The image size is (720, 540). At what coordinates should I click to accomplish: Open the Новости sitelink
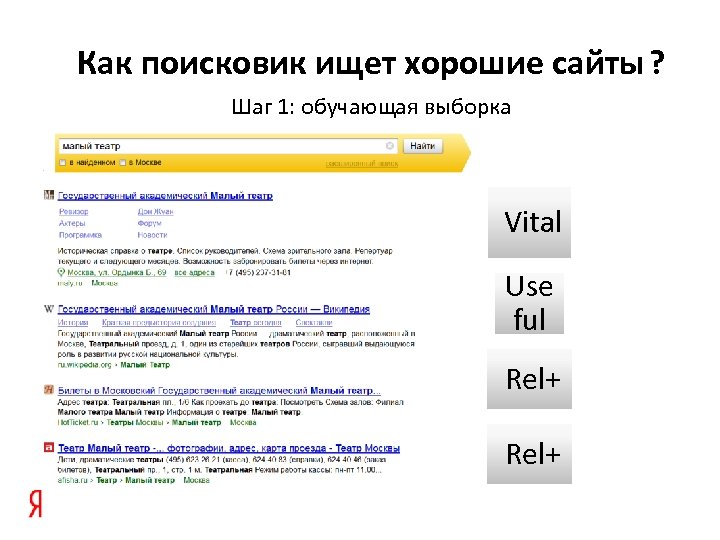[152, 235]
